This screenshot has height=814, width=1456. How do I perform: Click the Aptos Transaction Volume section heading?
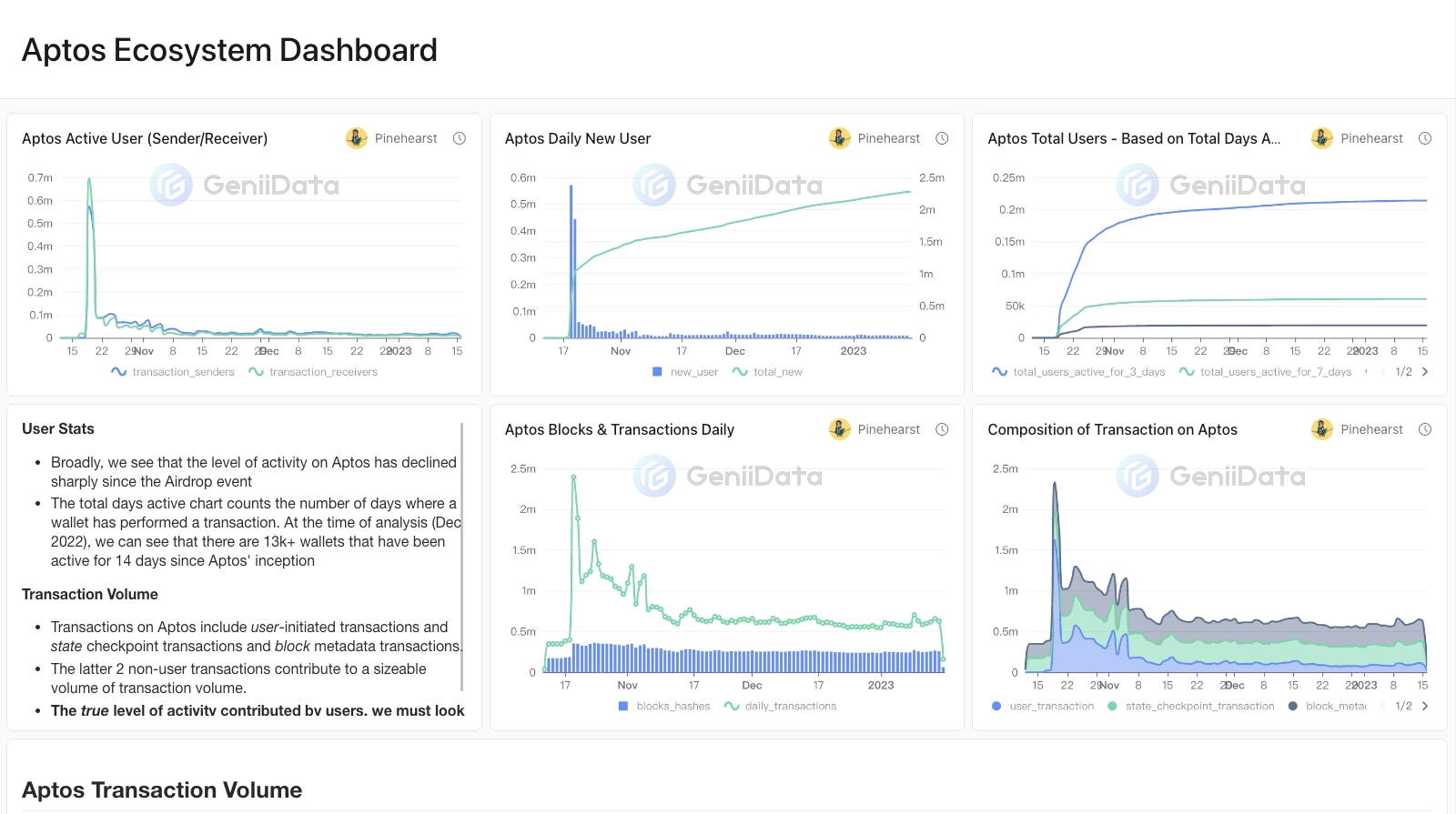(162, 789)
